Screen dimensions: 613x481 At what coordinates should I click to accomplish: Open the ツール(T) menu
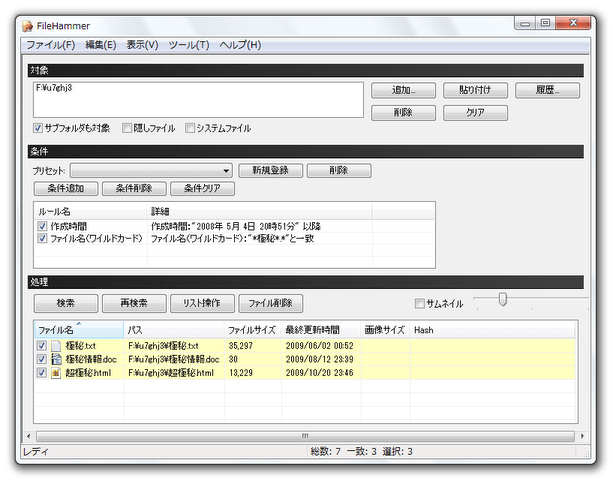[x=189, y=45]
